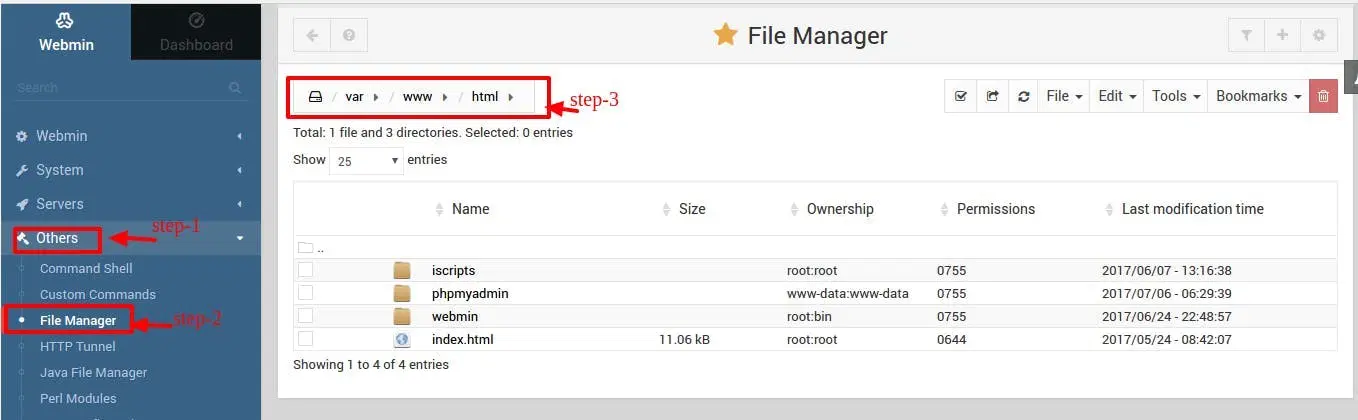Open Java File Manager in sidebar
Image resolution: width=1358 pixels, height=420 pixels.
click(x=93, y=372)
